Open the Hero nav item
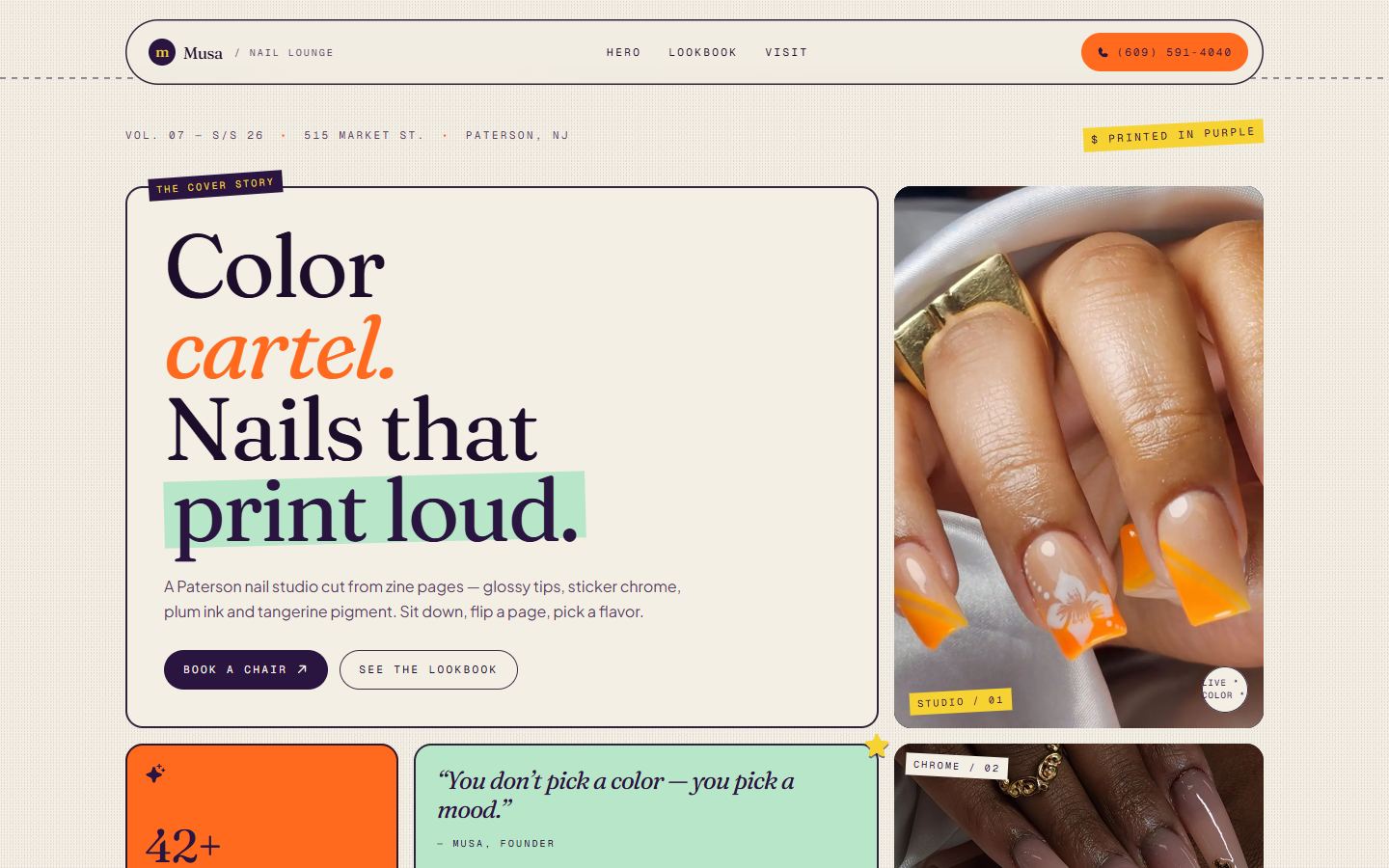 [623, 52]
